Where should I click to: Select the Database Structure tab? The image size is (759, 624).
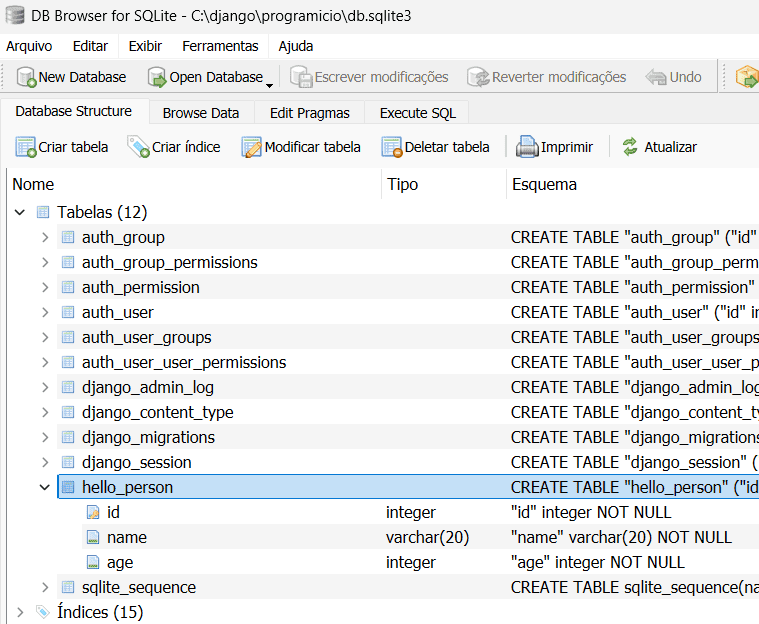[x=74, y=111]
